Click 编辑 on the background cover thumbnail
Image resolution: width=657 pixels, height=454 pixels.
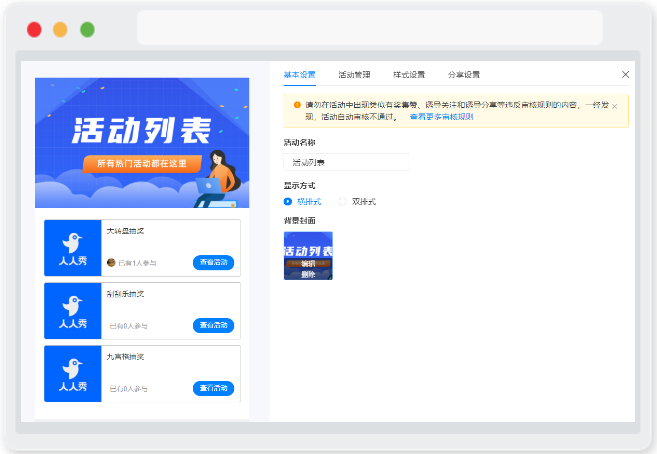coord(308,263)
